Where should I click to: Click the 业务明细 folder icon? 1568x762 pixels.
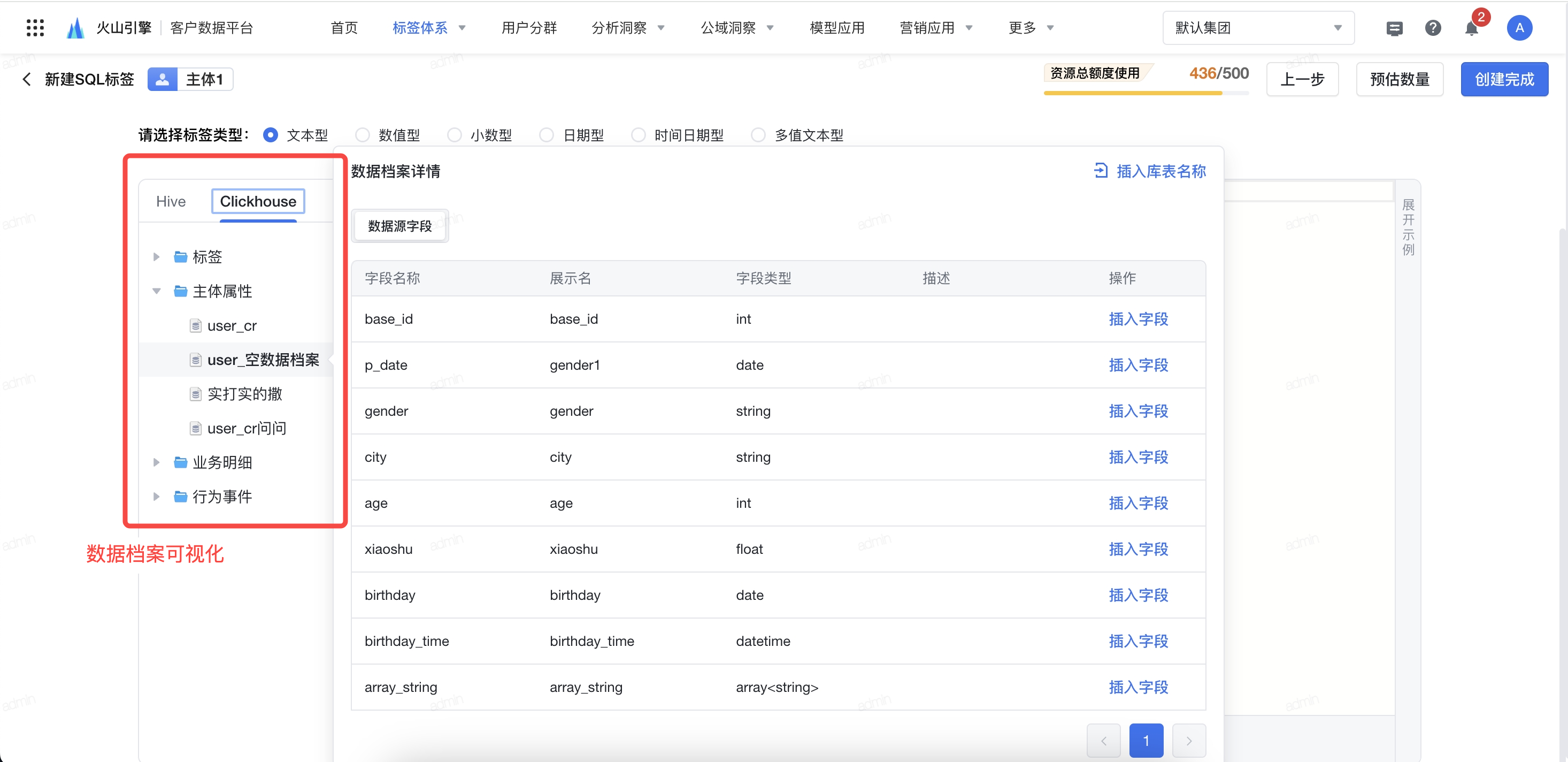click(180, 462)
